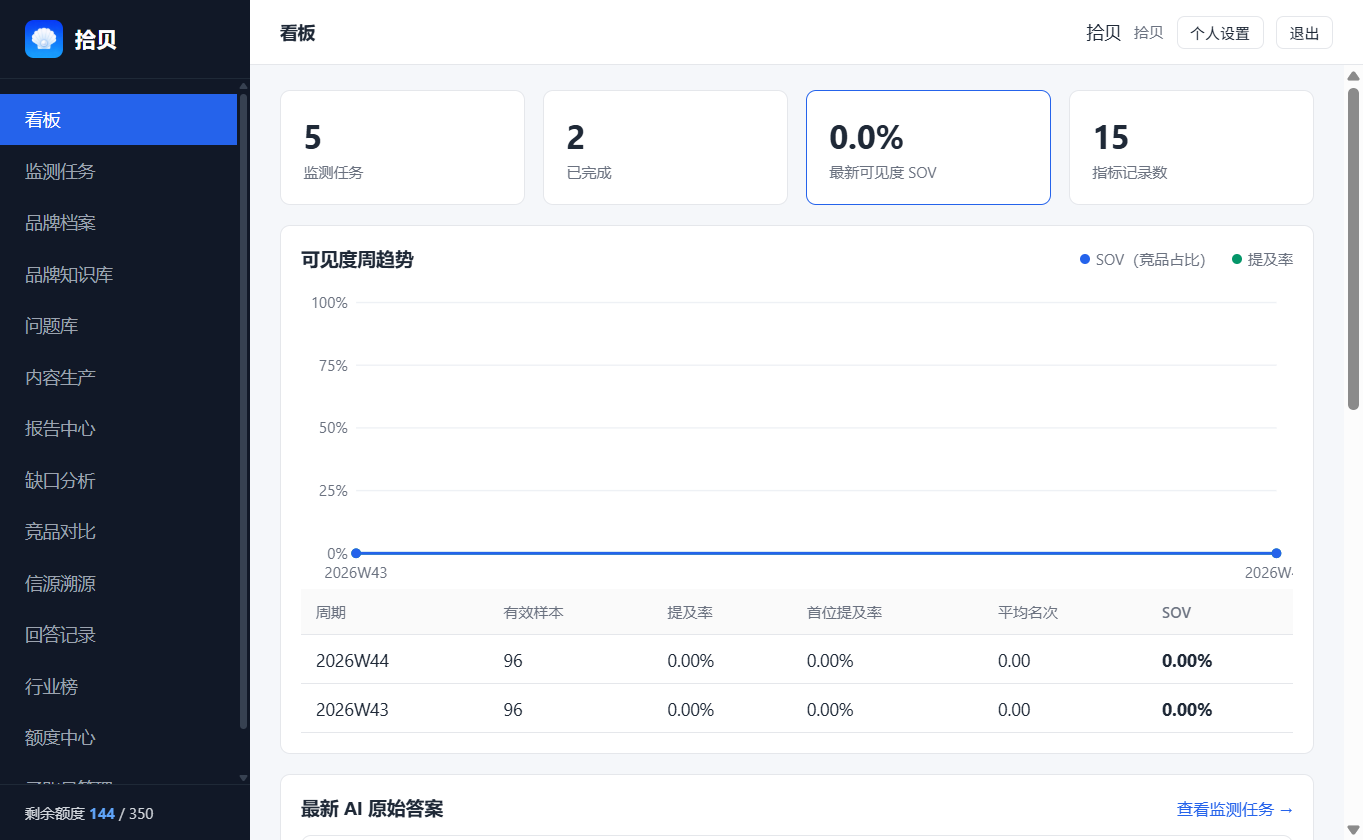Viewport: 1363px width, 840px height.
Task: Open 缺口分析 from the sidebar
Action: 118,480
